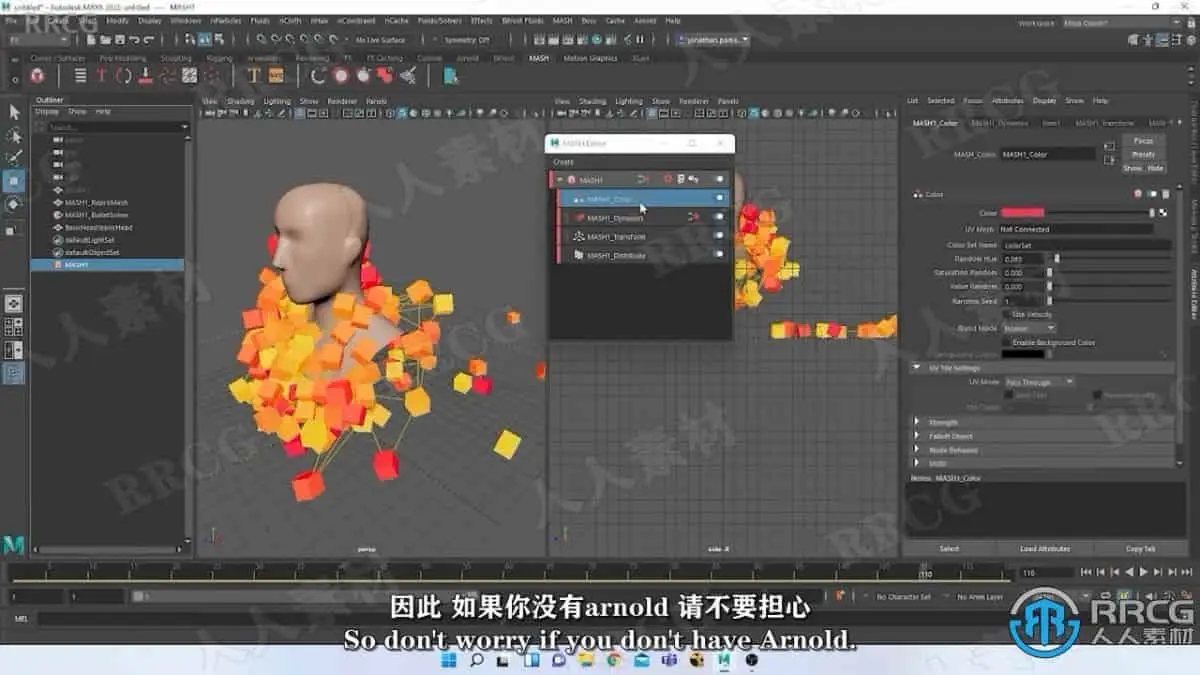Pick the Paint selection brush tool
Image resolution: width=1200 pixels, height=675 pixels.
(14, 158)
